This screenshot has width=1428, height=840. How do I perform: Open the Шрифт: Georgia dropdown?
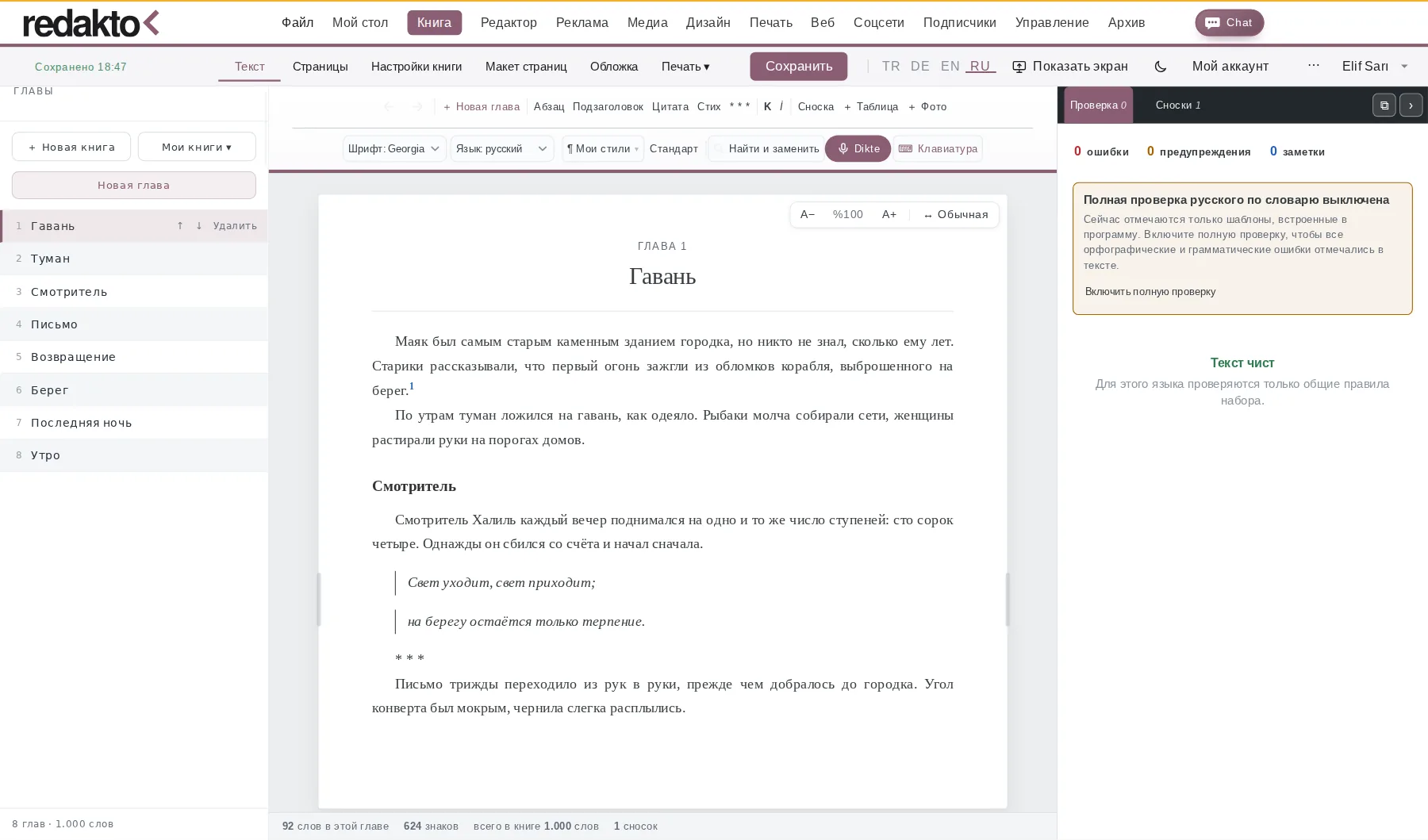click(x=394, y=148)
